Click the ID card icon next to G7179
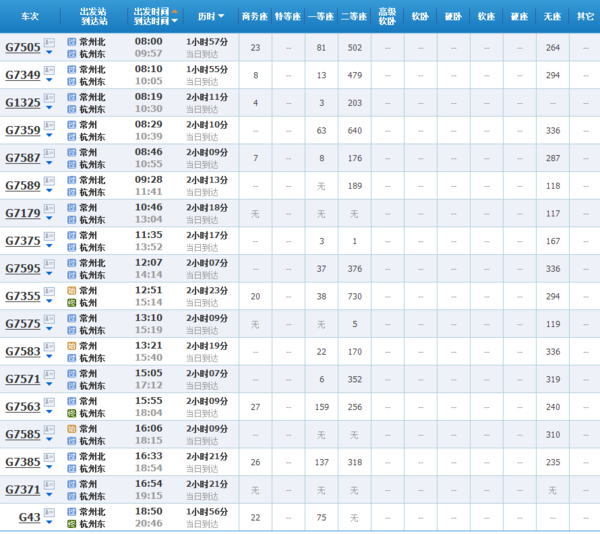This screenshot has width=600, height=534. click(x=49, y=207)
